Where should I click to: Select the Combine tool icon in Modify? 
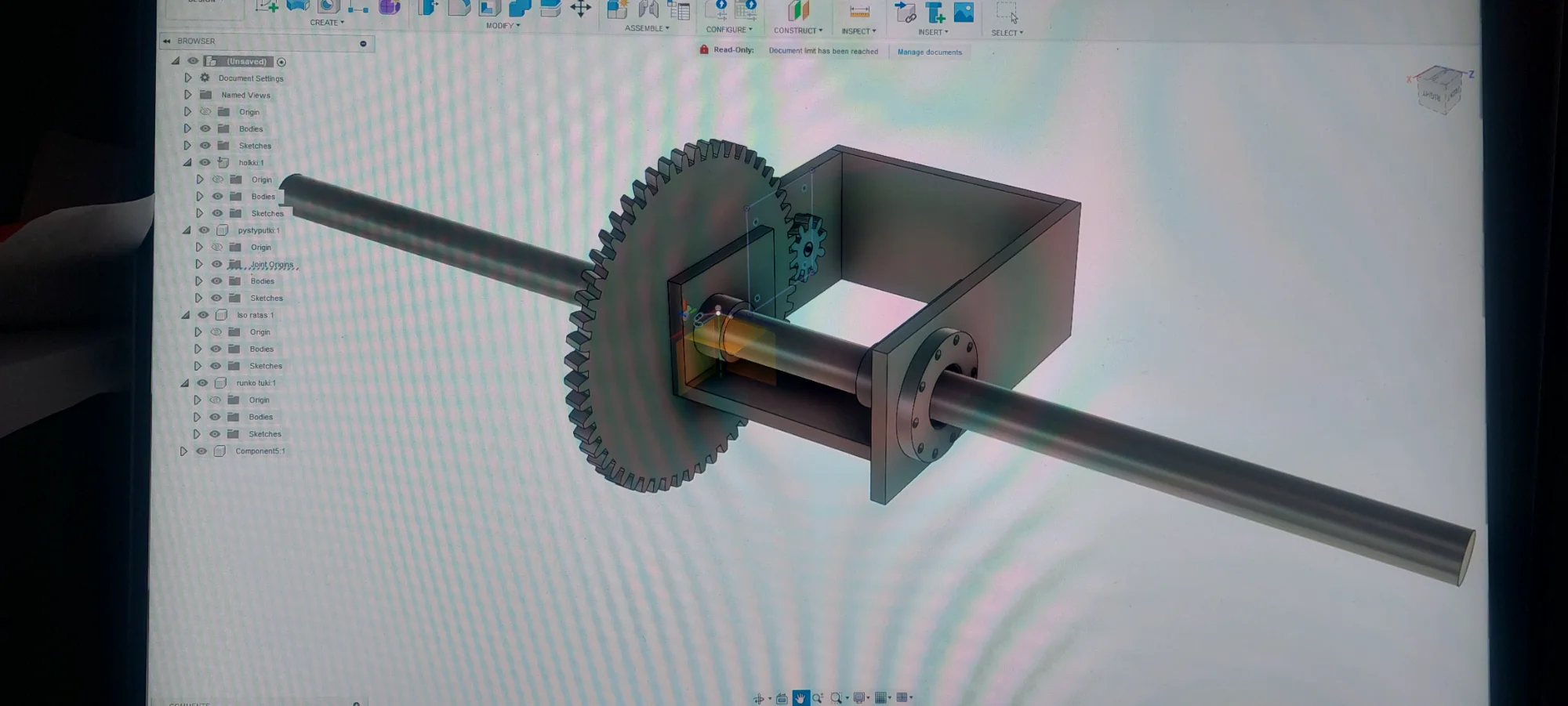coord(519,8)
